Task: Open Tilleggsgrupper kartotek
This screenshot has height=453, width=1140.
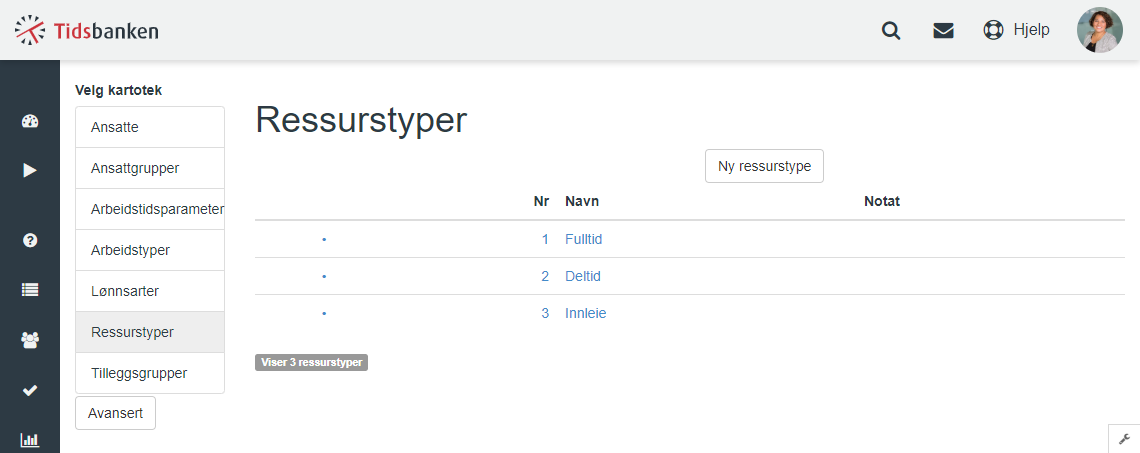Action: click(x=150, y=373)
